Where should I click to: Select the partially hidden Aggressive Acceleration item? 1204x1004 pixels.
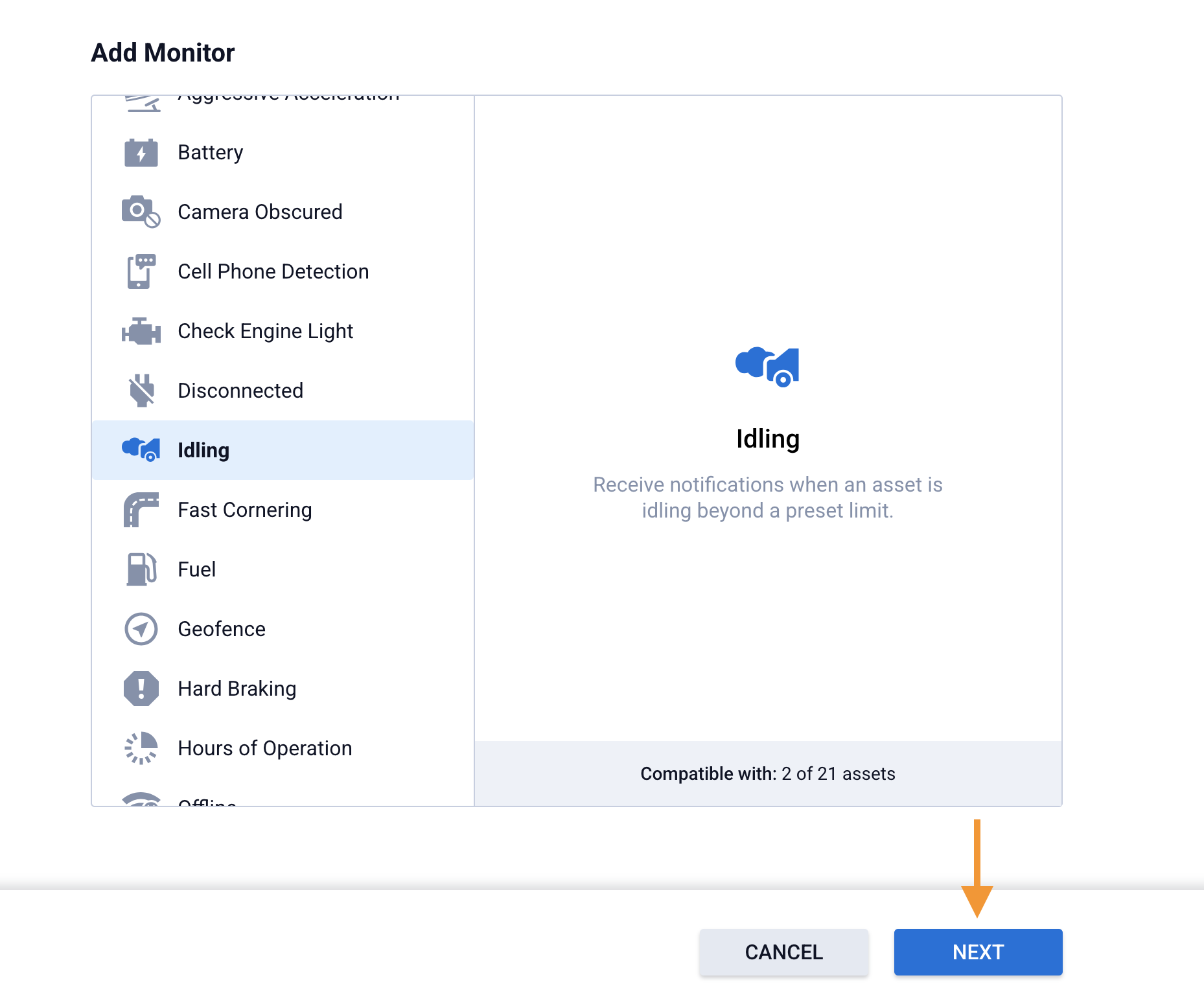point(288,100)
